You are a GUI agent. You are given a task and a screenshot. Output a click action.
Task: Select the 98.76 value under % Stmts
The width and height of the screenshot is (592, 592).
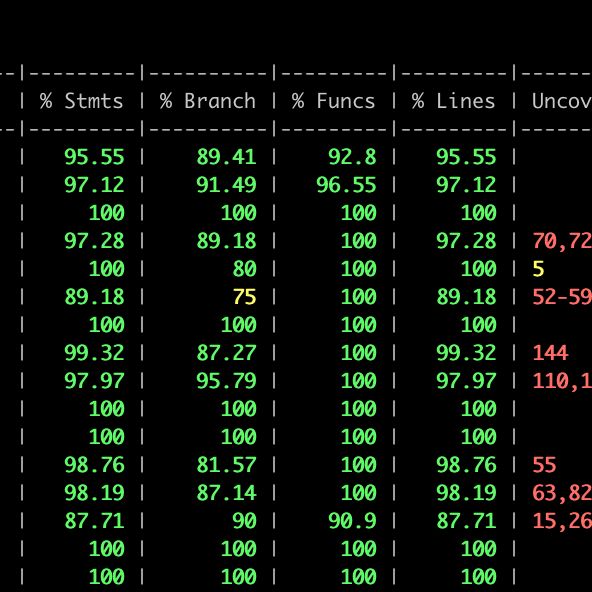pos(94,464)
